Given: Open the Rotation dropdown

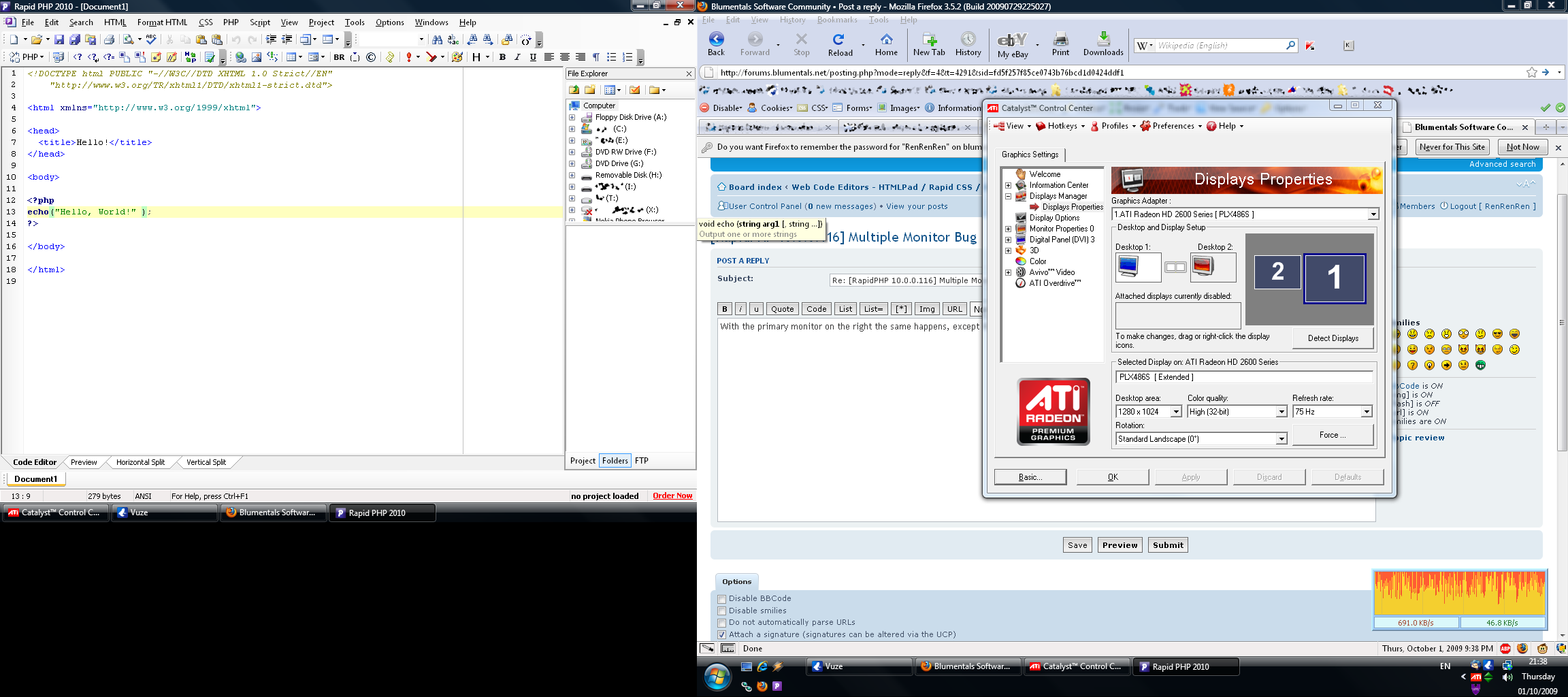Looking at the screenshot, I should click(1281, 439).
